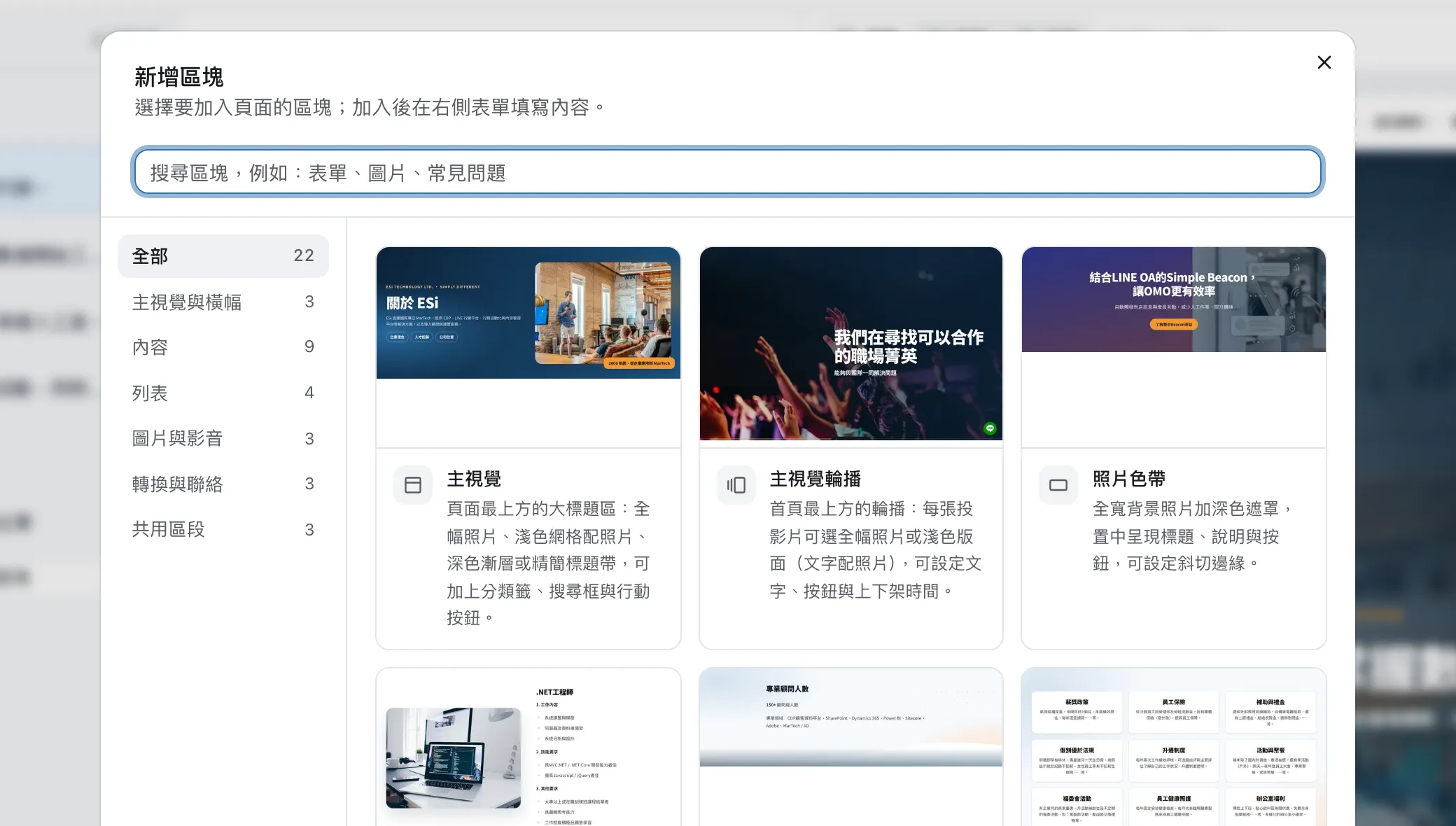Screen dimensions: 1456x826
Task: Click the count 9 beside 內容
Action: coord(309,347)
